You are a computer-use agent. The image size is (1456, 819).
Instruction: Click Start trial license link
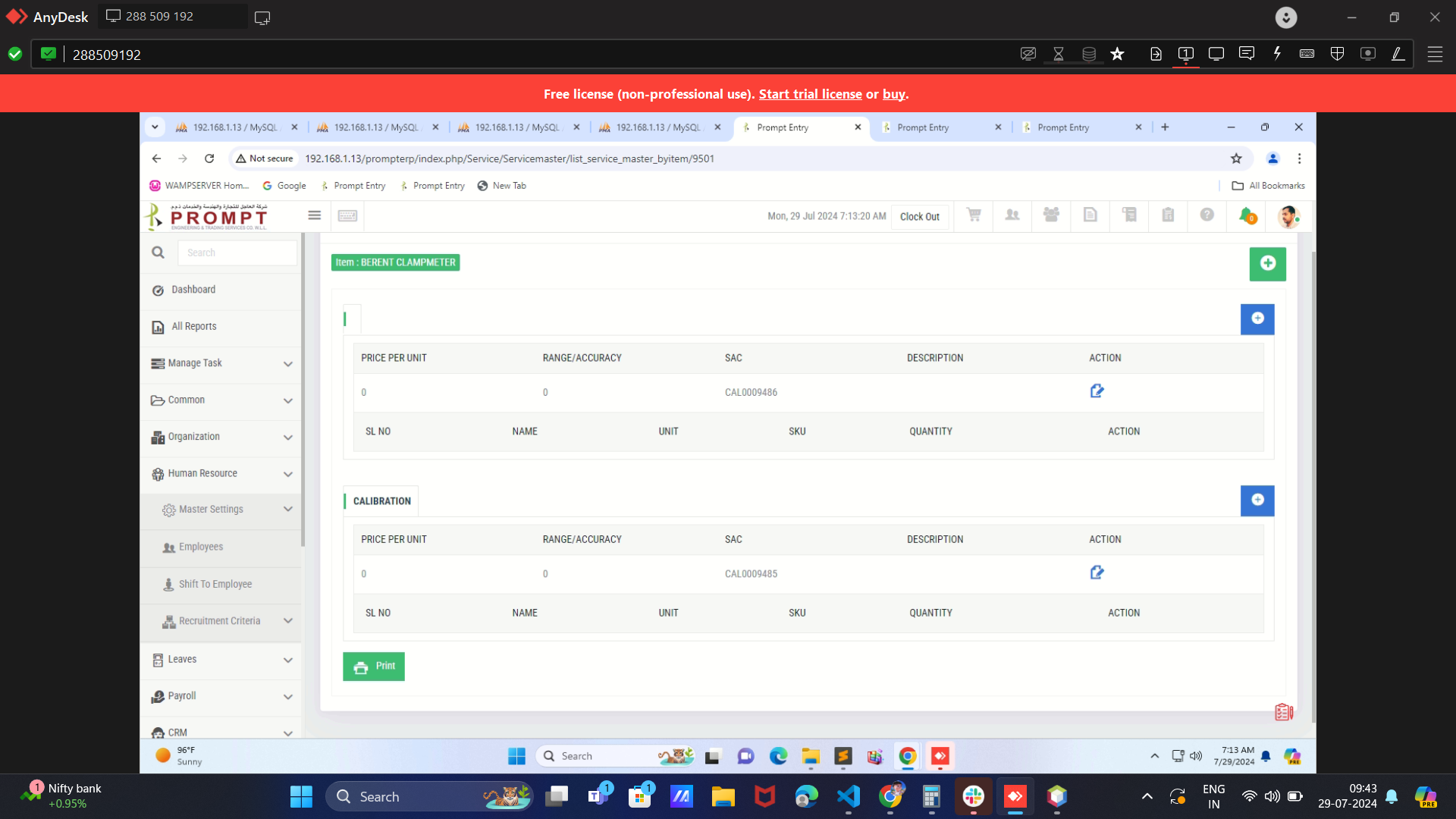pyautogui.click(x=810, y=94)
